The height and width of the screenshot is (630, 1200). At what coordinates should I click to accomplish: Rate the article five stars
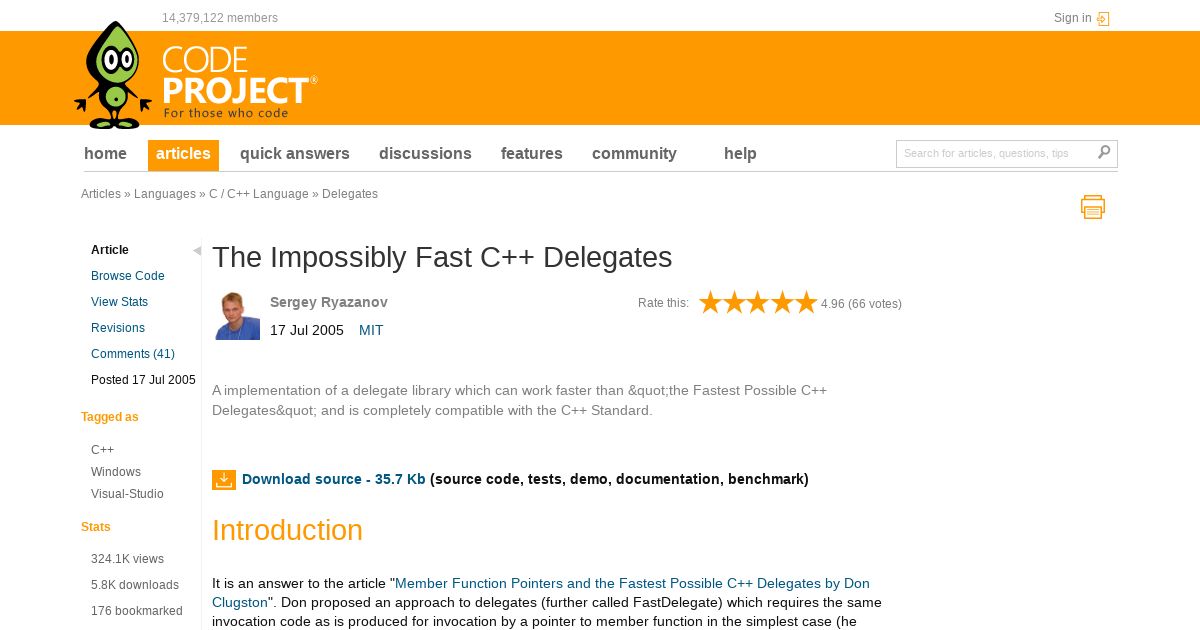806,303
